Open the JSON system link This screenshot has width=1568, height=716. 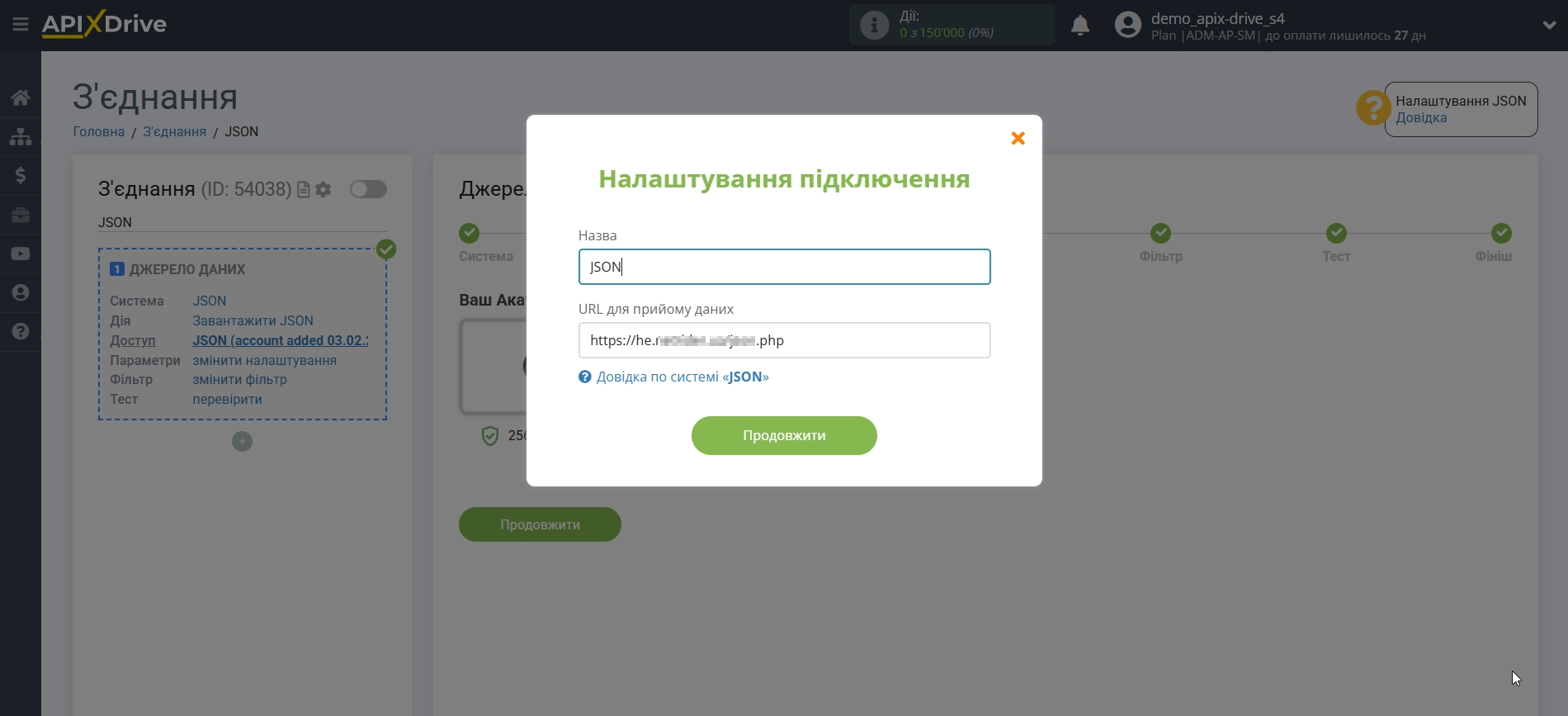(210, 301)
